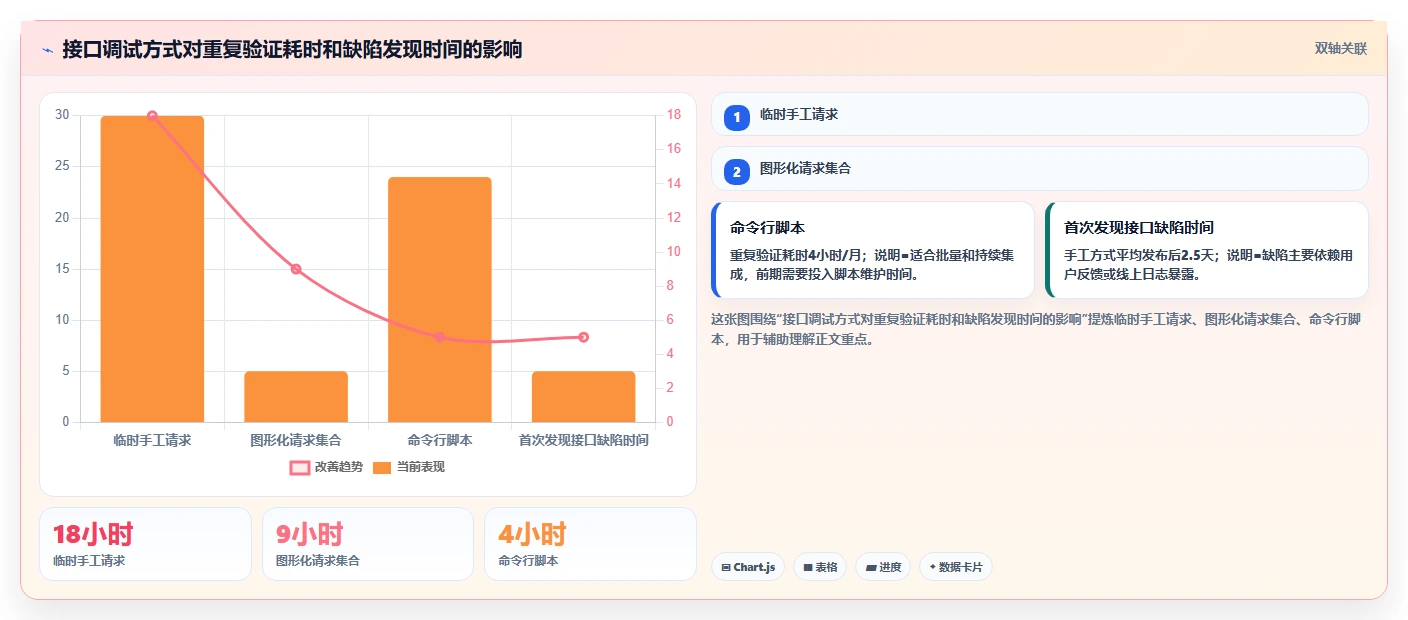
Task: Click the trend line point at value 18
Action: click(x=152, y=116)
